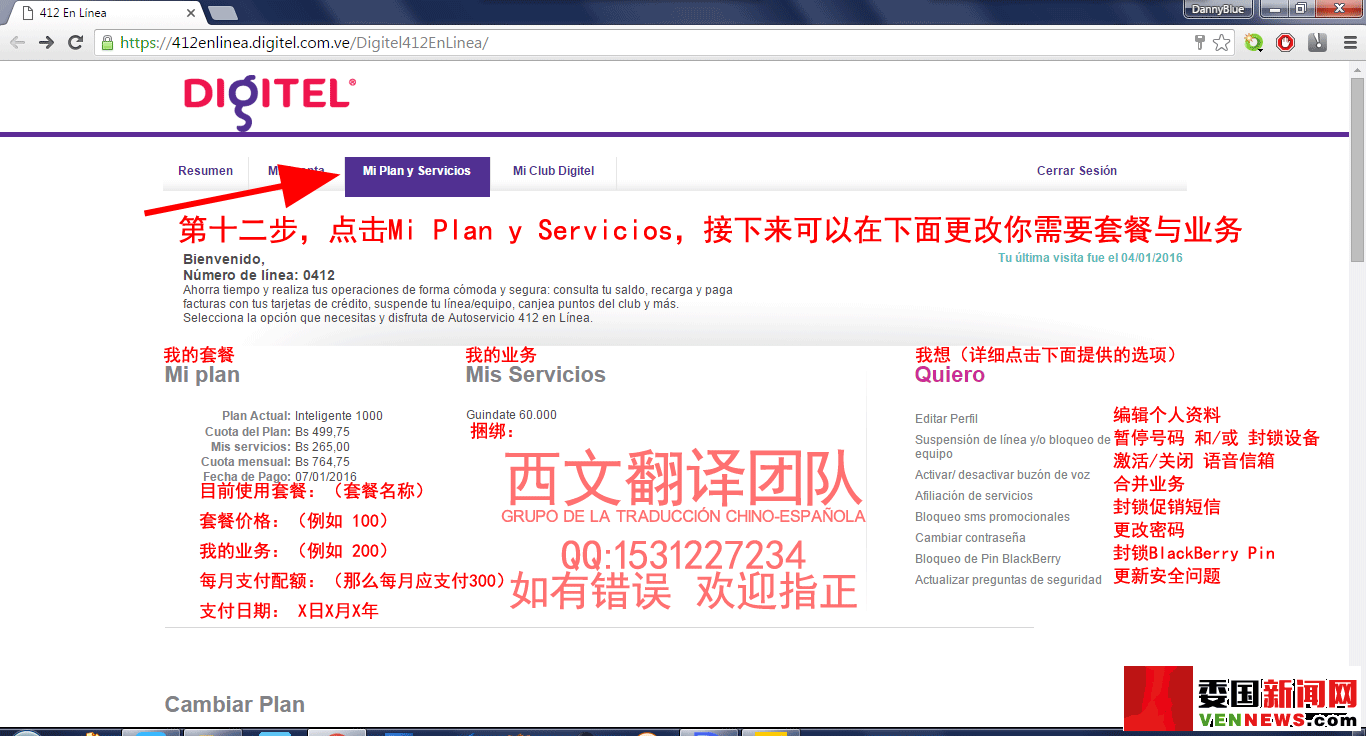Click the 'Bs 499,75' plan quota value
The image size is (1366, 736).
(x=322, y=432)
